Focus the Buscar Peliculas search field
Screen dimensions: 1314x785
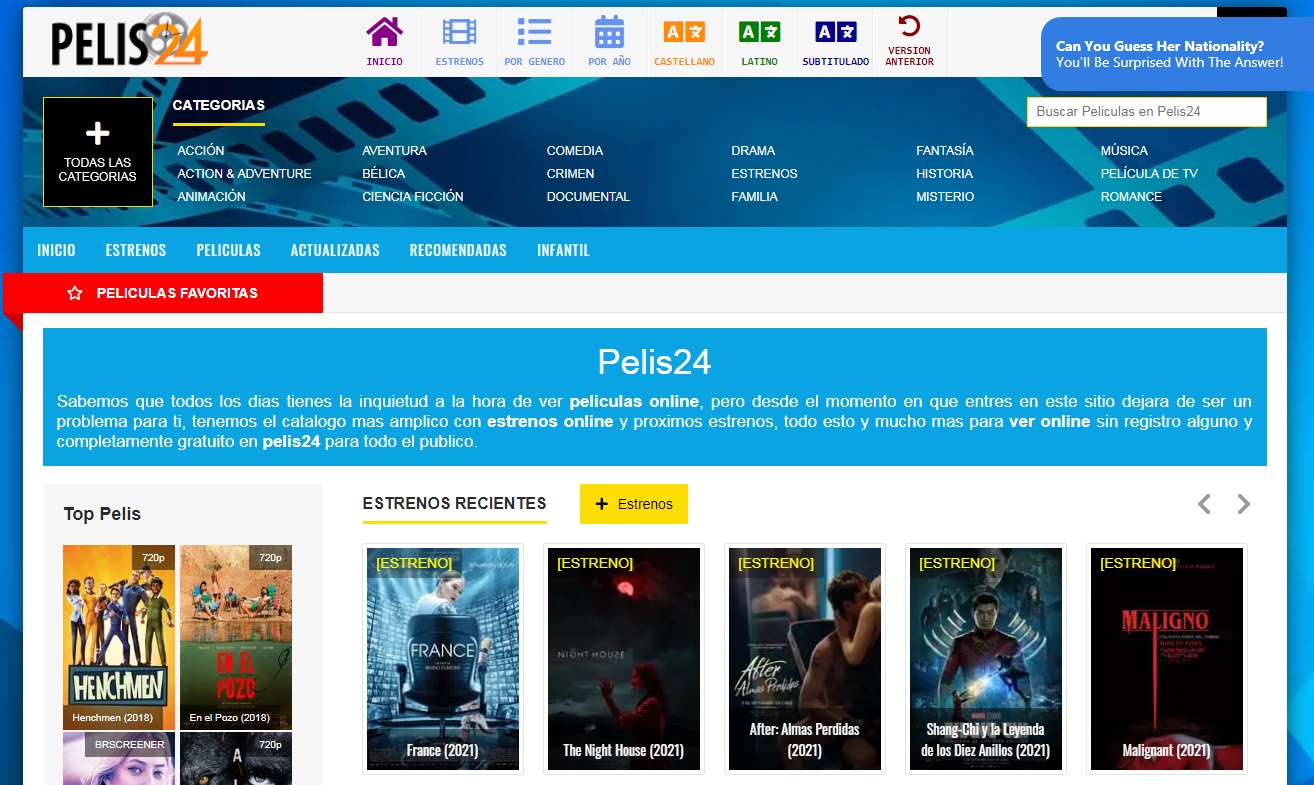pos(1146,112)
